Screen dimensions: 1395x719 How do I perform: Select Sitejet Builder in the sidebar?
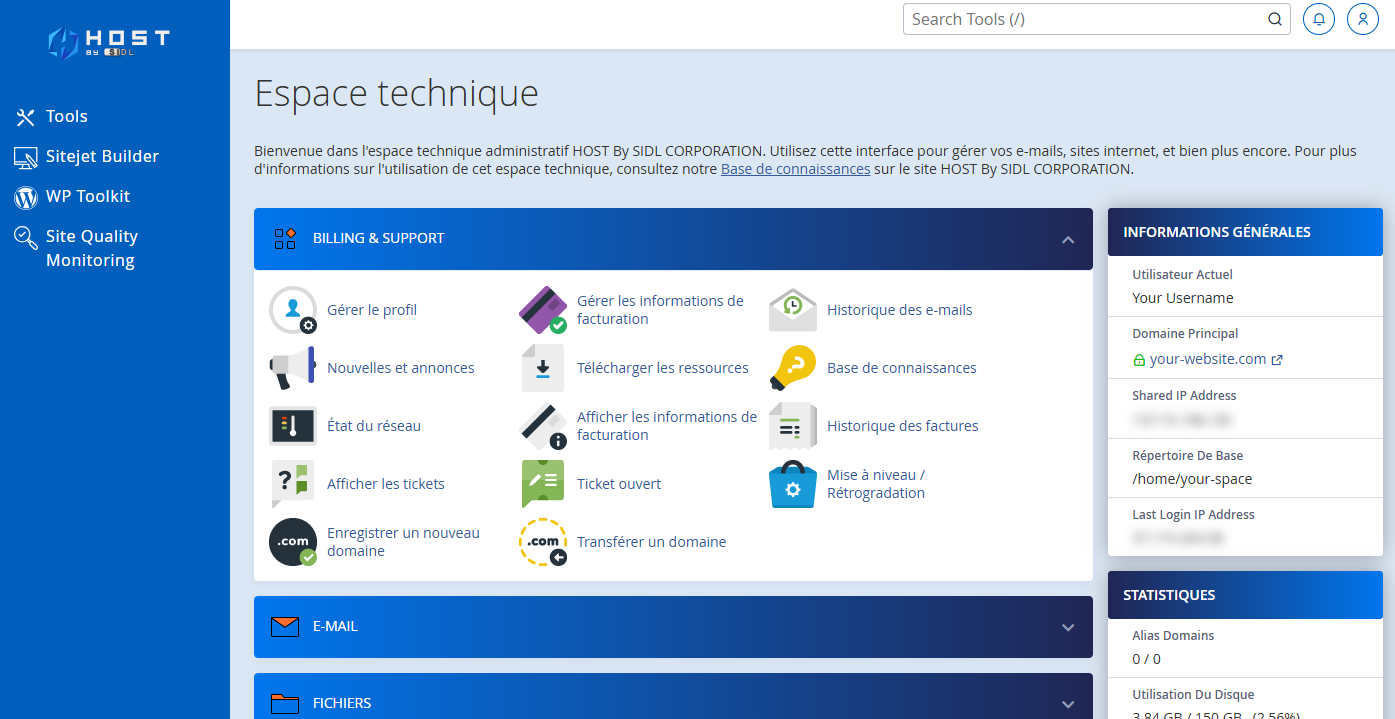101,157
